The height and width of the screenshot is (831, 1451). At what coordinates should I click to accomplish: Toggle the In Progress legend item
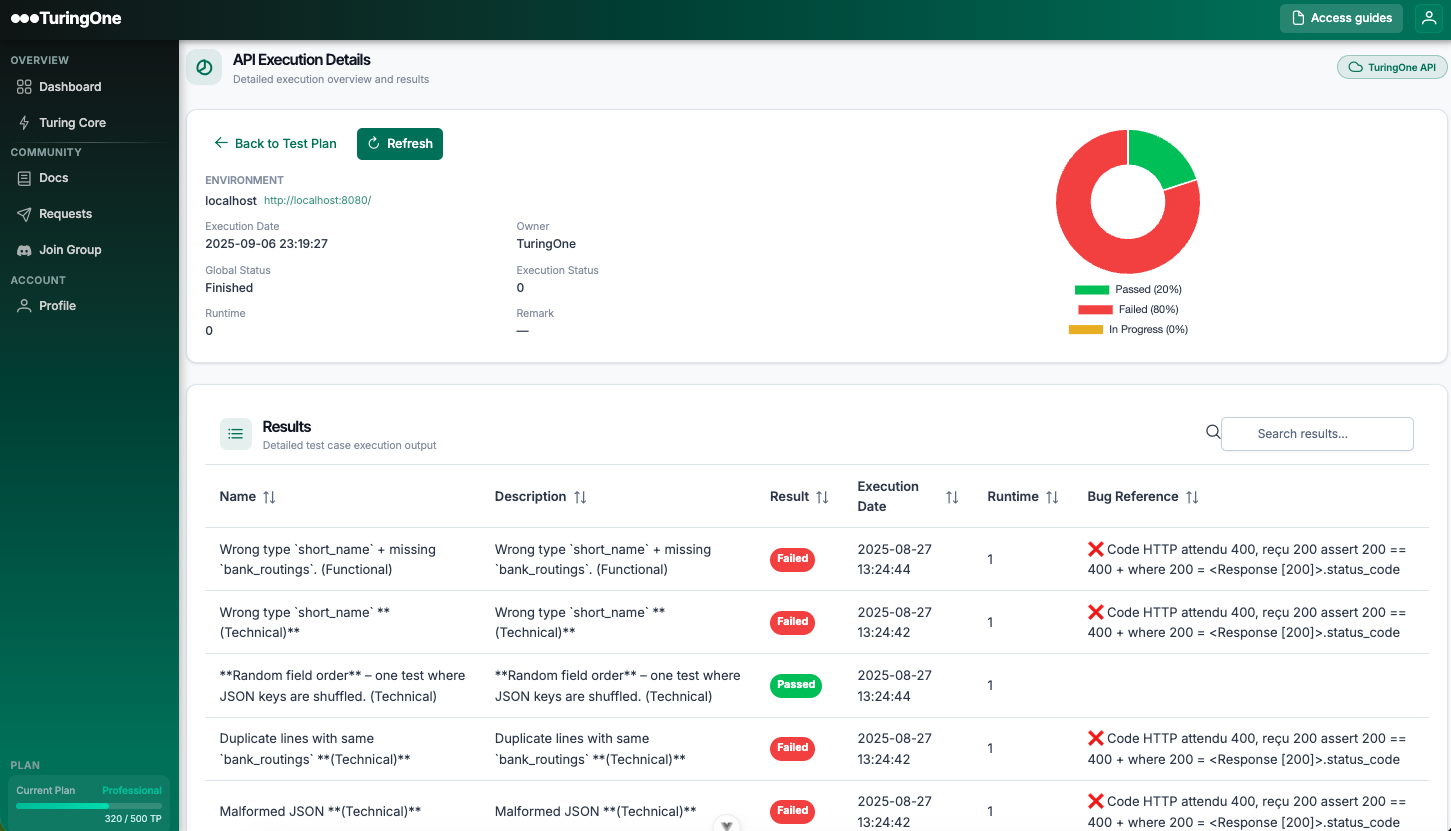coord(1128,329)
